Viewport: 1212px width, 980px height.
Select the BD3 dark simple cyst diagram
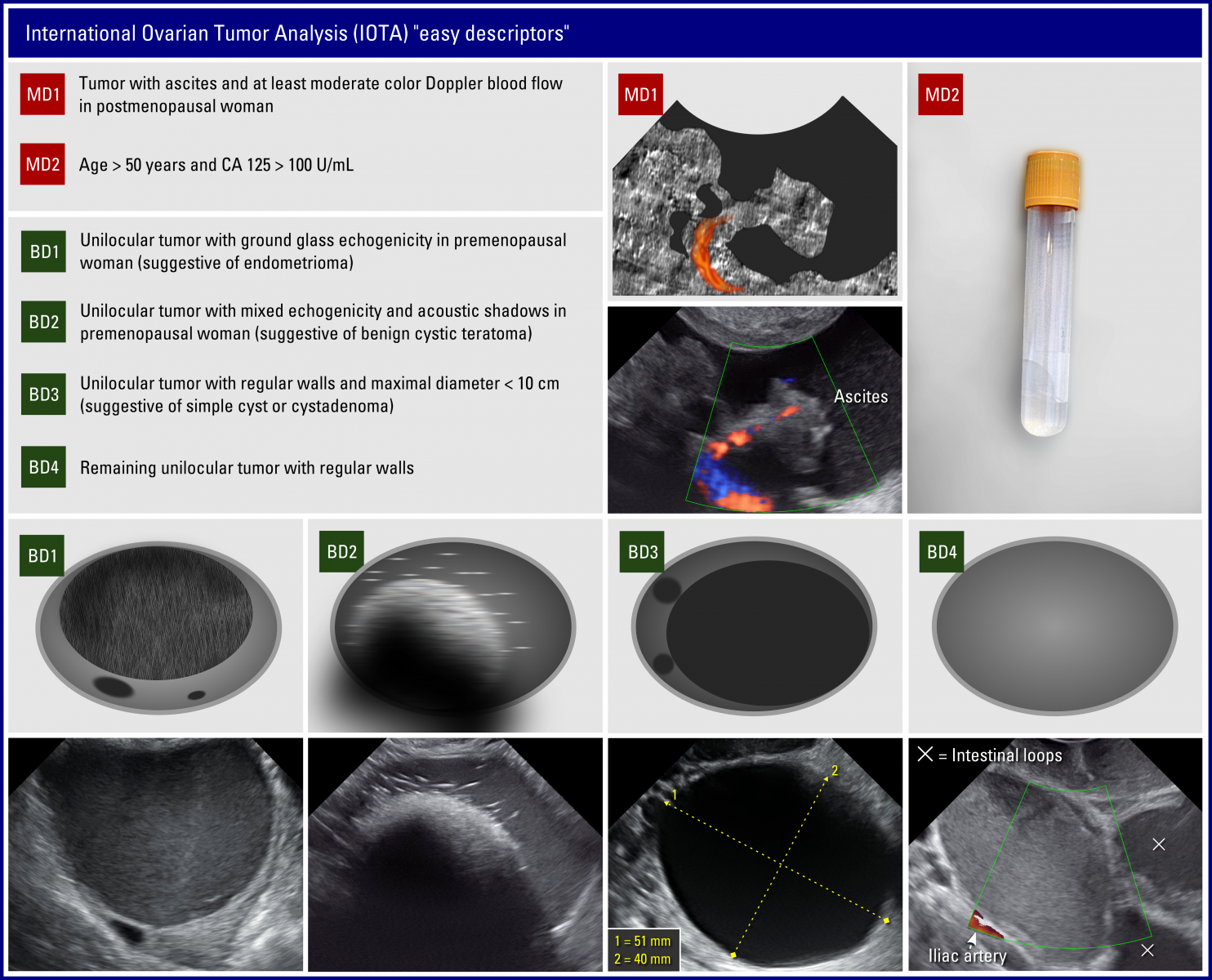pos(755,627)
